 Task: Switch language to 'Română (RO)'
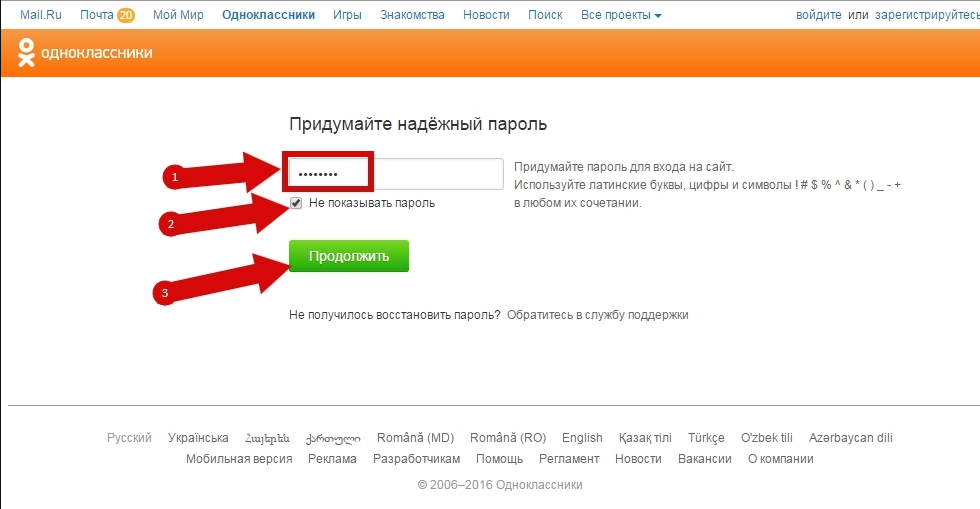(x=508, y=438)
